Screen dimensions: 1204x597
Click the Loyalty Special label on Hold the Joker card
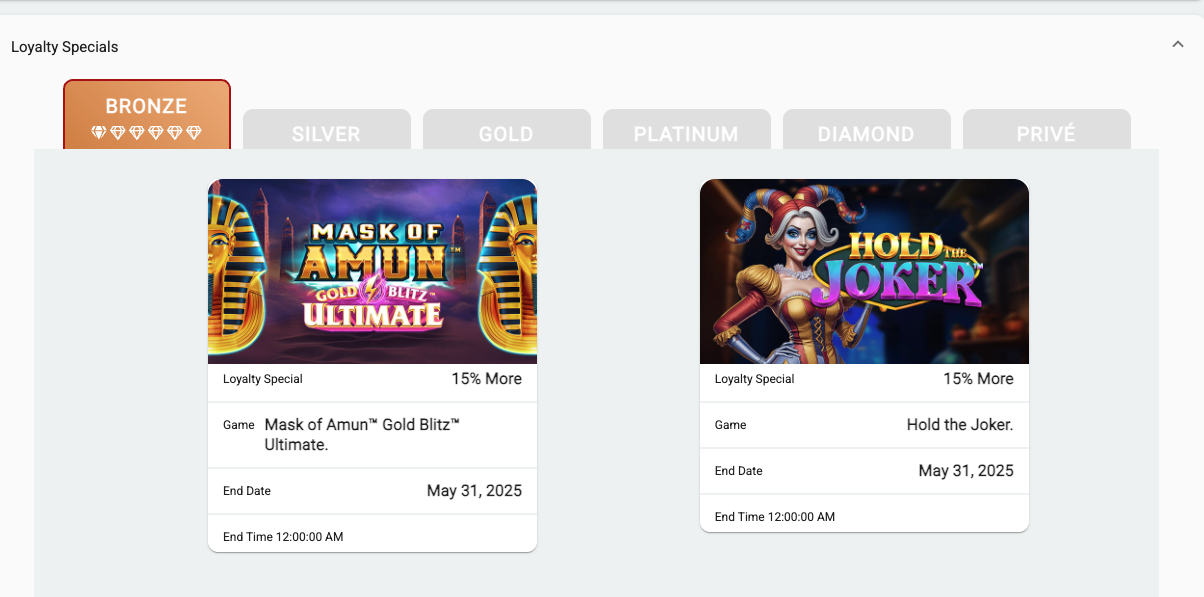[x=755, y=379]
